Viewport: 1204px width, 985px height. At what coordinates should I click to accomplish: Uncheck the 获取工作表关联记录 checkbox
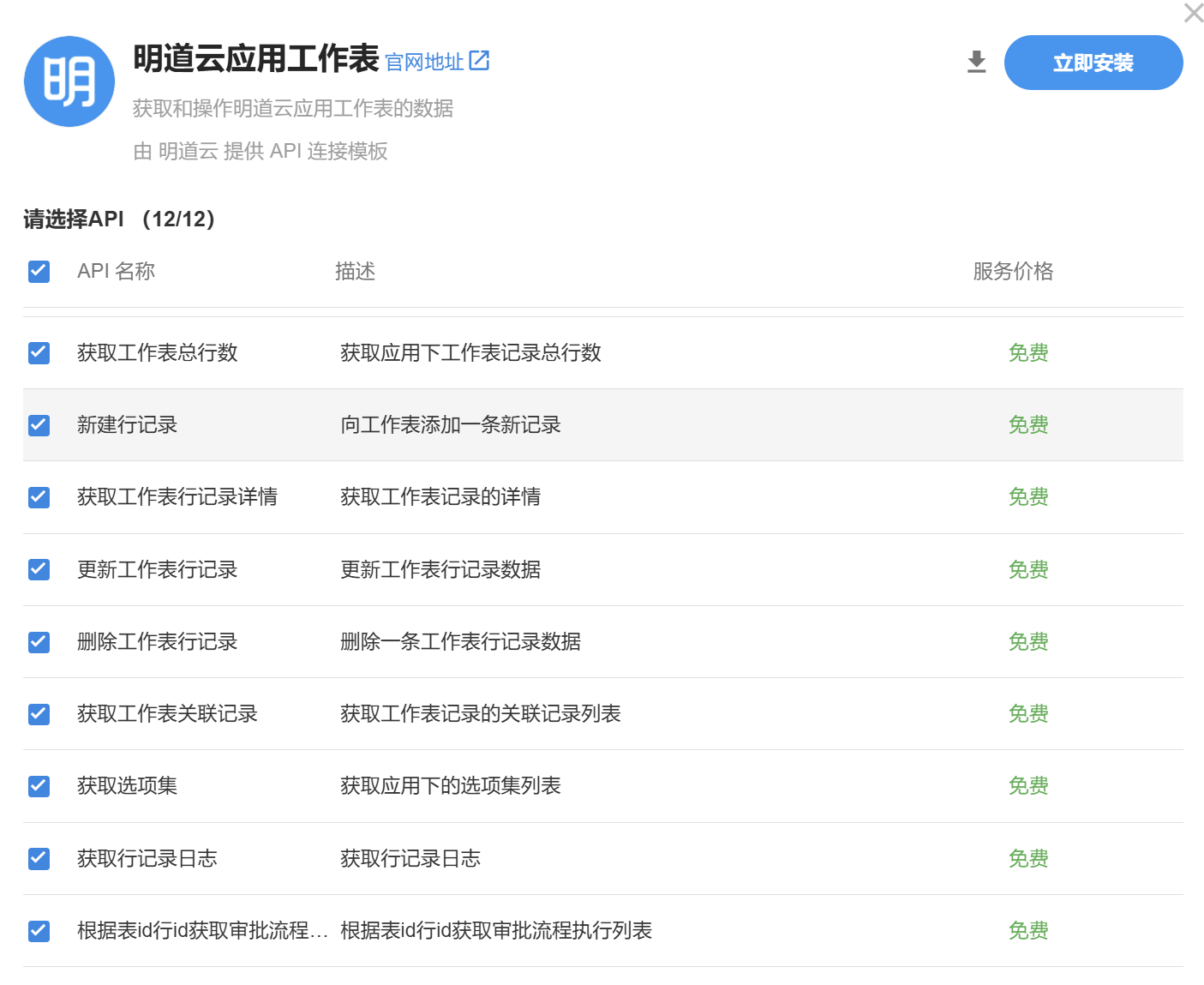pos(39,713)
